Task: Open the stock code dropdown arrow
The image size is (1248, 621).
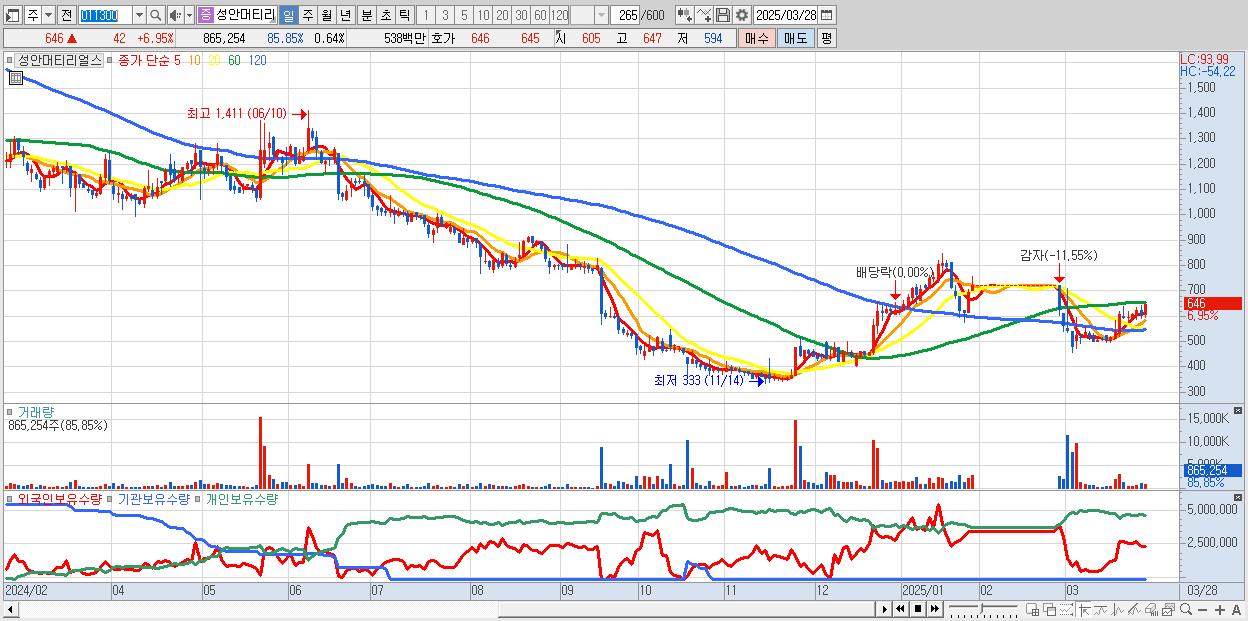Action: (139, 15)
